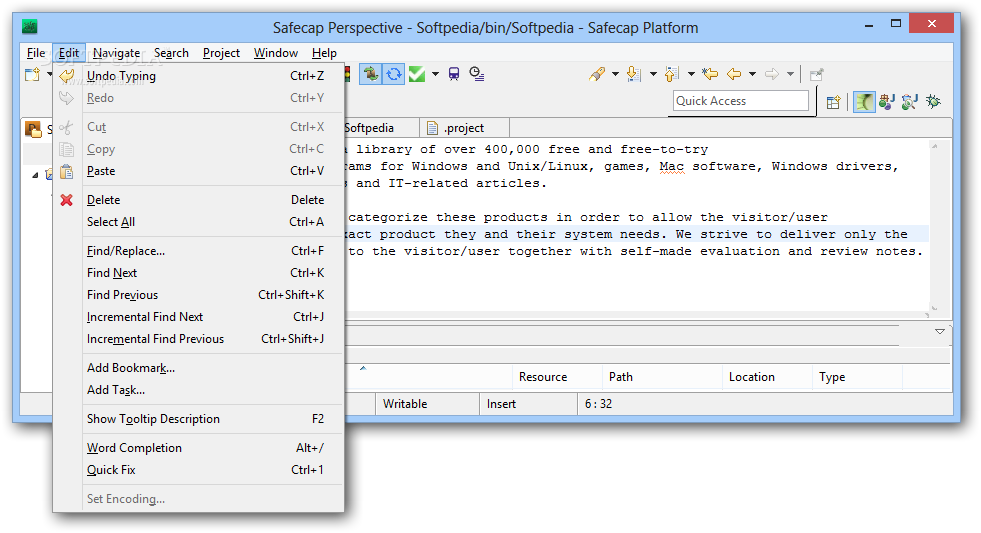Select Cut in the Edit menu
The height and width of the screenshot is (533, 981).
pos(198,126)
